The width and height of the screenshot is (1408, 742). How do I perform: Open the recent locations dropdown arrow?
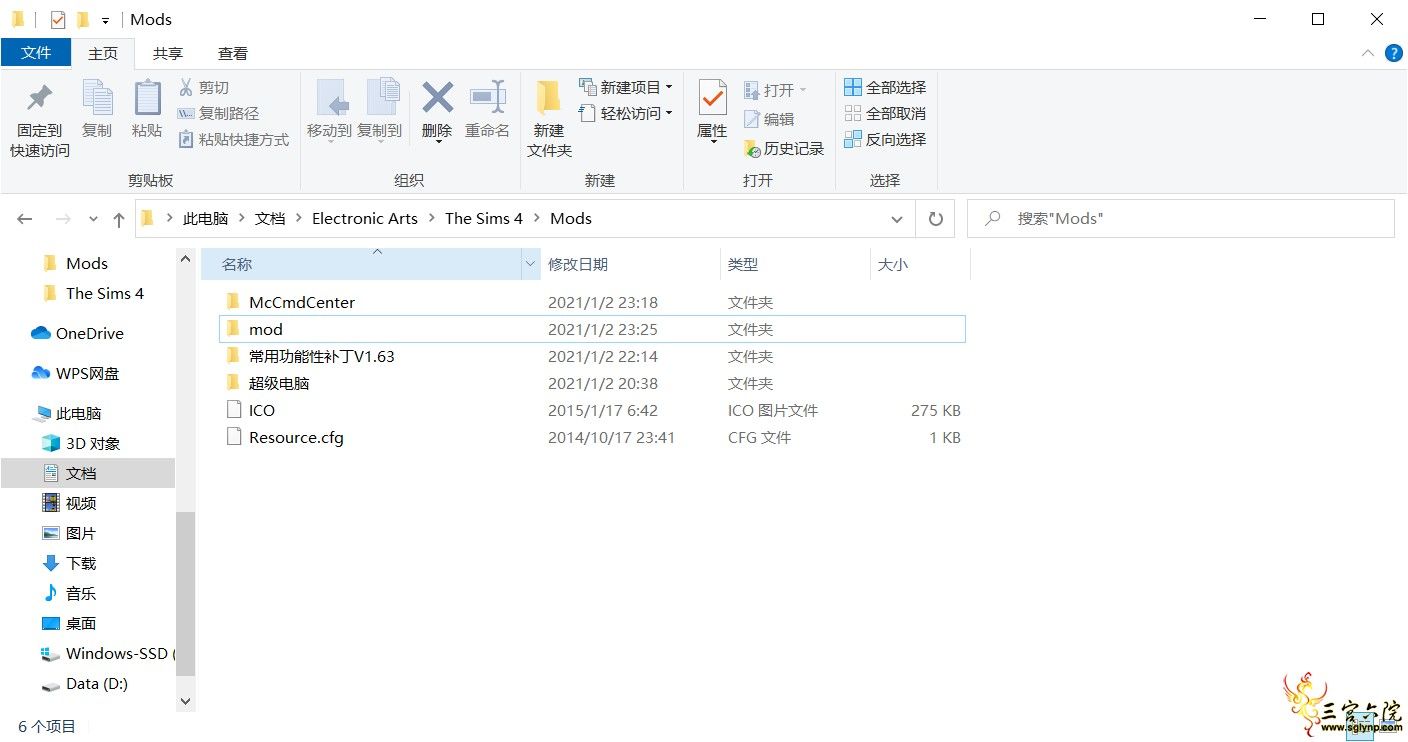click(93, 219)
